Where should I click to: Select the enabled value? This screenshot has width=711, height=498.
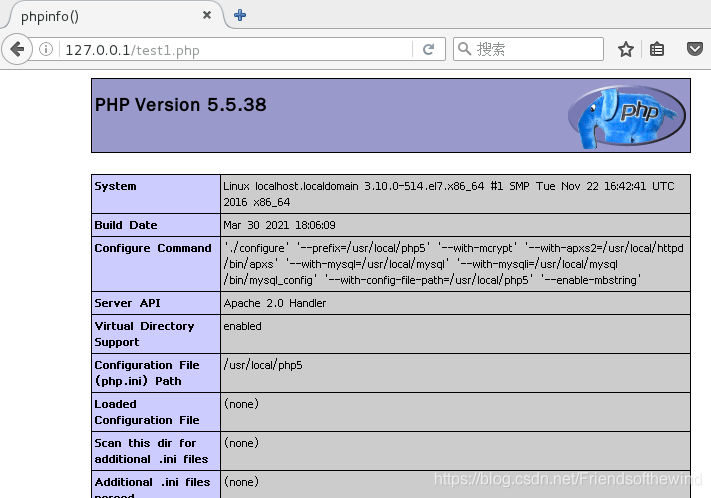242,326
